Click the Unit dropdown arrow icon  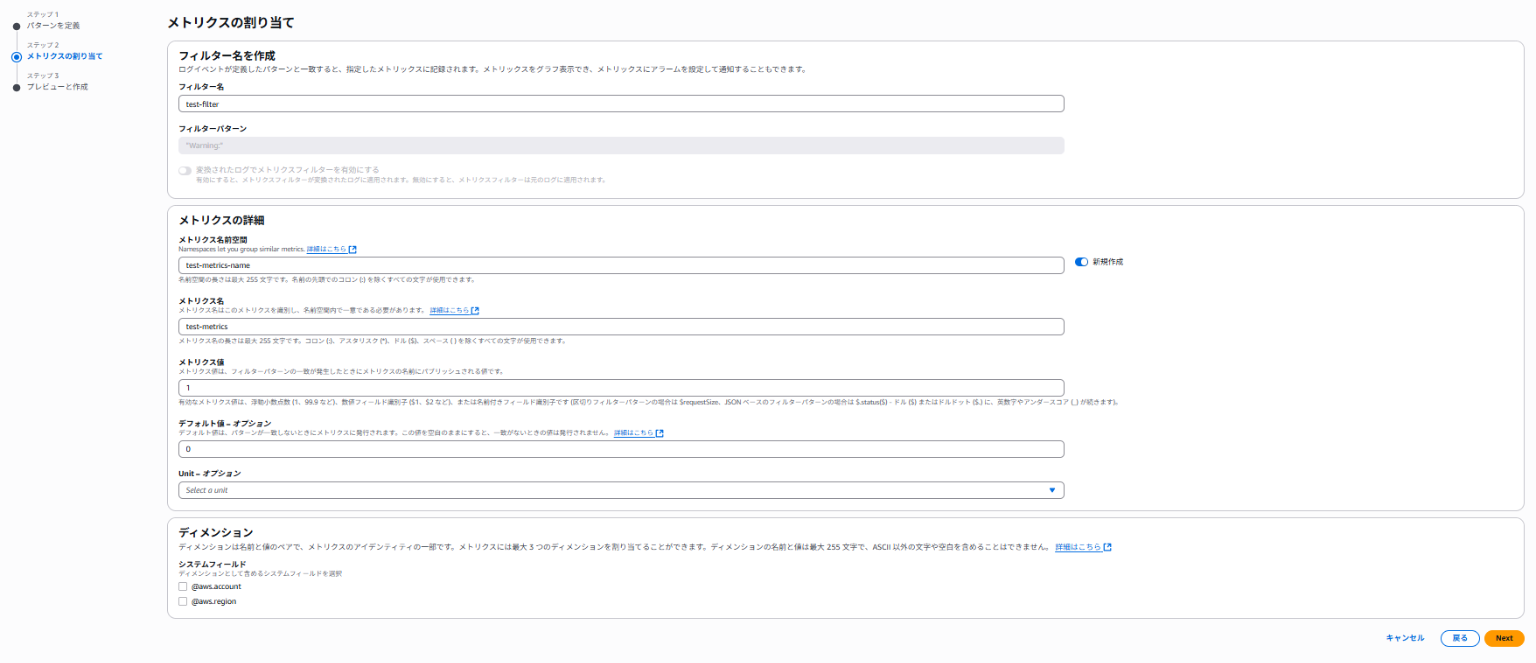[x=1052, y=490]
